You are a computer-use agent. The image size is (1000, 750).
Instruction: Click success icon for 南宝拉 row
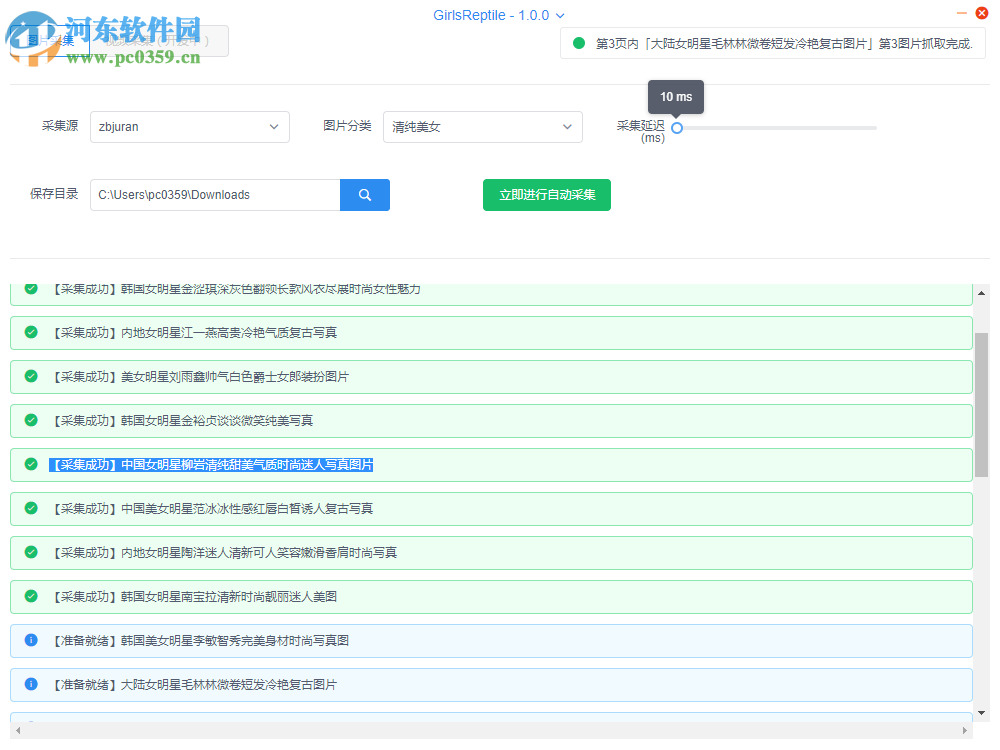[x=31, y=596]
